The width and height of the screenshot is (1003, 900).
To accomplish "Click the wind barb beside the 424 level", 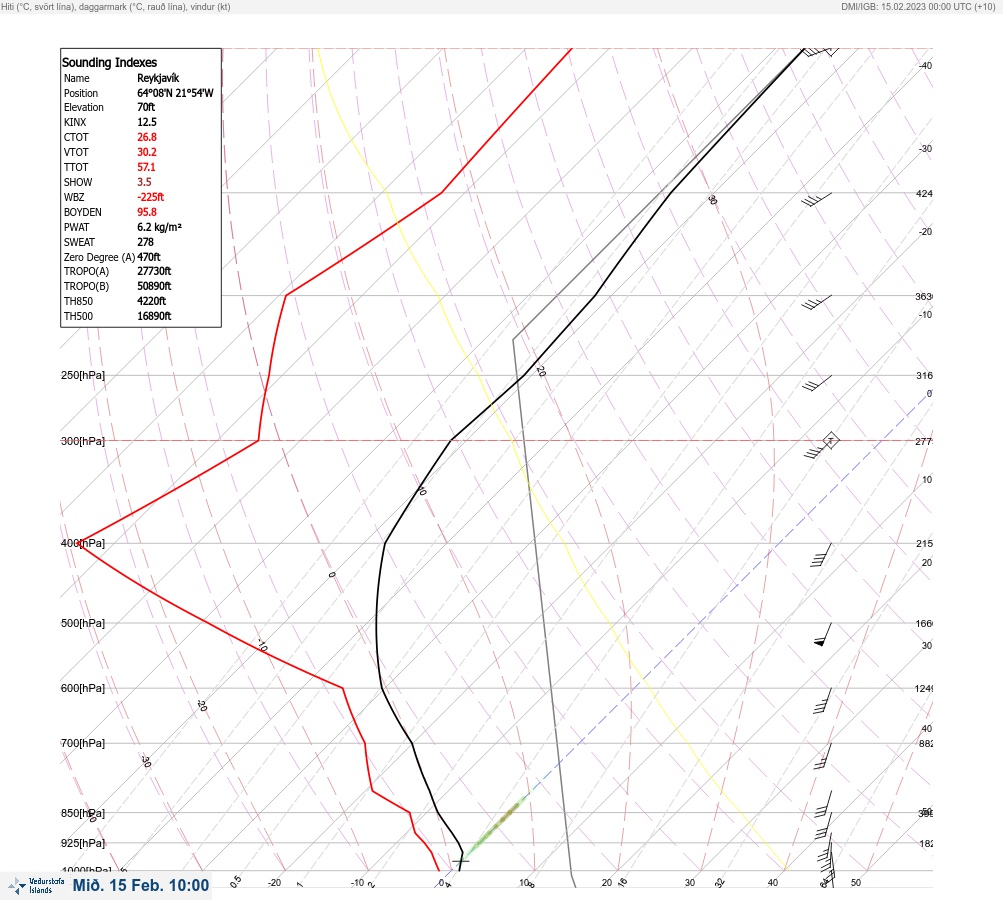I will (x=816, y=200).
